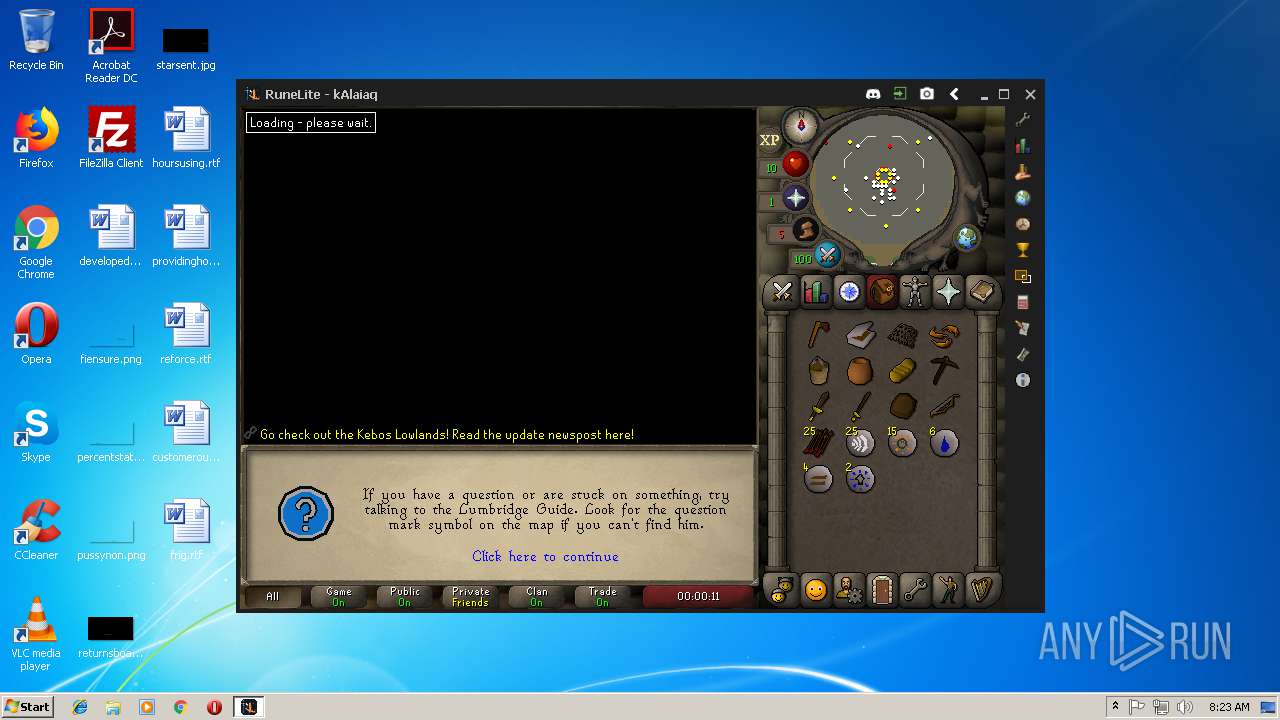Click the water runes stack of 6
This screenshot has height=720, width=1280.
click(945, 442)
